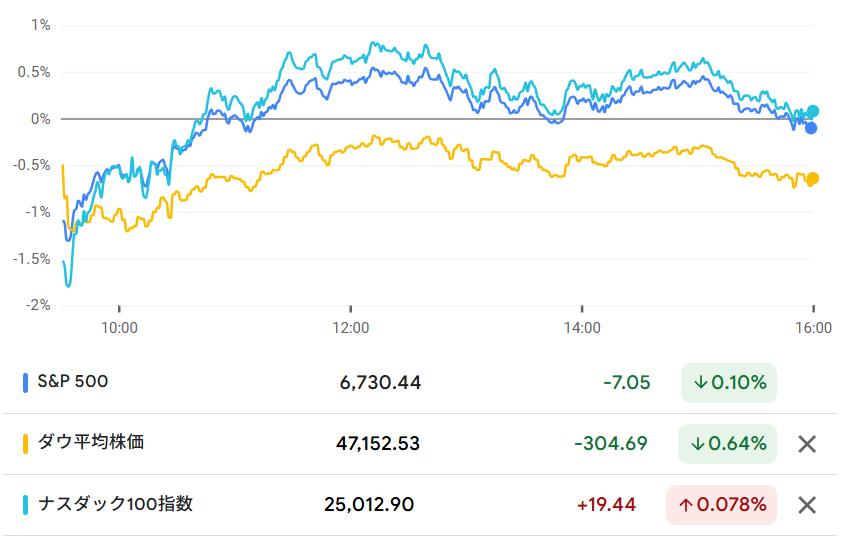Image resolution: width=850 pixels, height=537 pixels.
Task: Click the cyan Nasdaq endpoint dot on chart
Action: (813, 111)
